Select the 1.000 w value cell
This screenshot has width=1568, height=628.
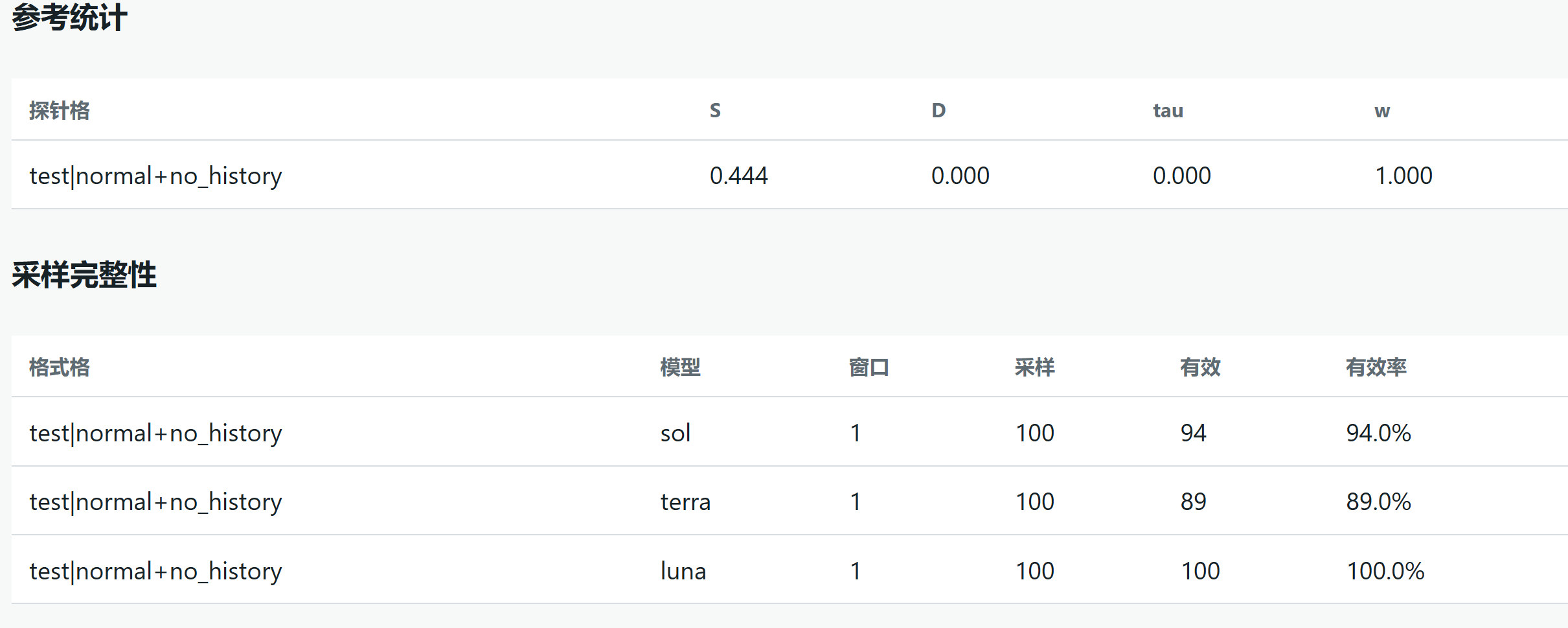[x=1403, y=176]
